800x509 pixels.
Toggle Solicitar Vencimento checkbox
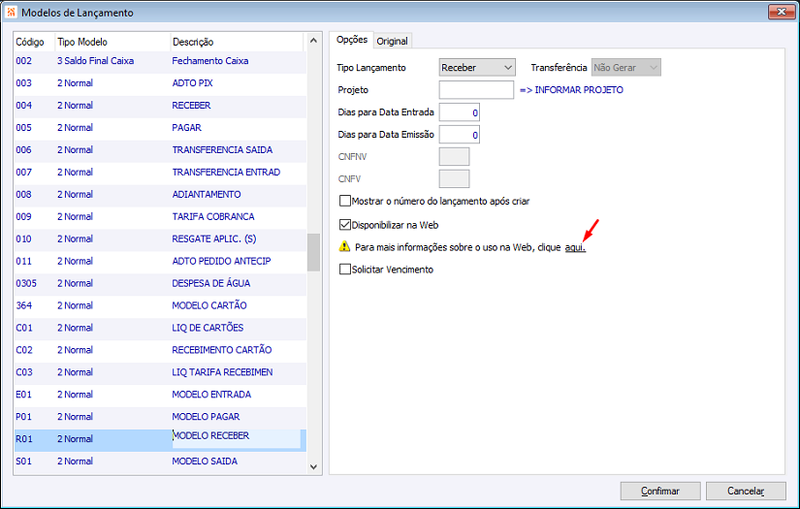pyautogui.click(x=345, y=269)
